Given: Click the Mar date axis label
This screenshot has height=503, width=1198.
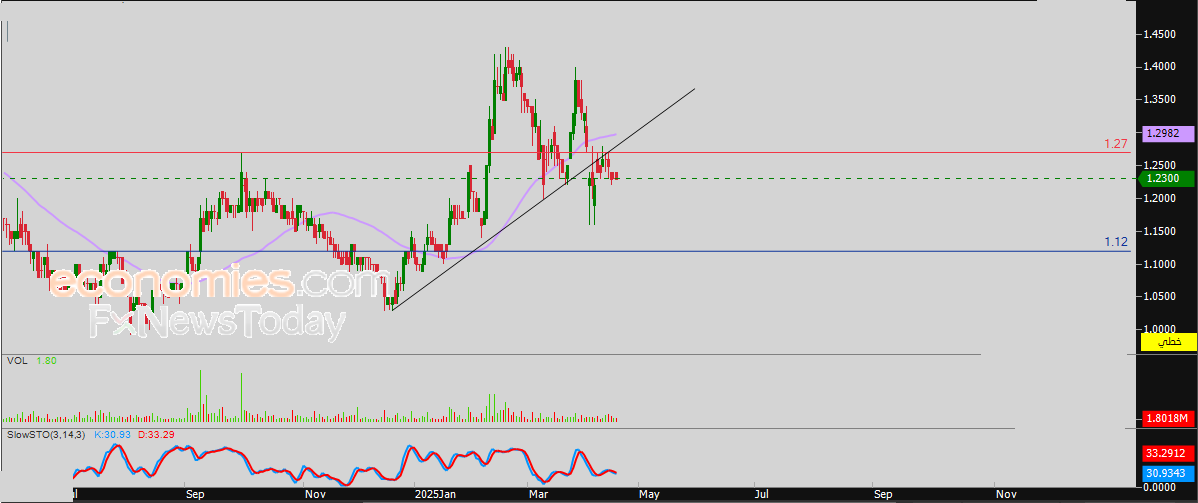Looking at the screenshot, I should point(539,495).
